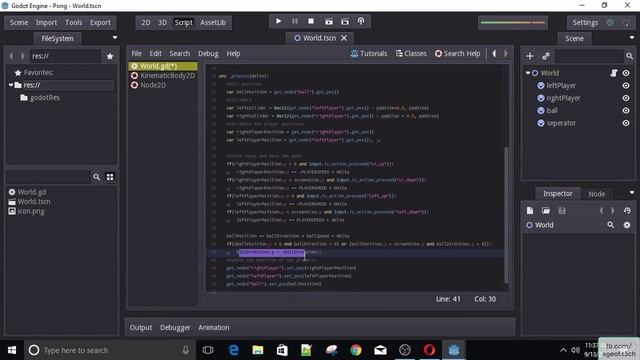Open FileSystem panel dropdown arrow
The height and width of the screenshot is (360, 640).
point(115,38)
